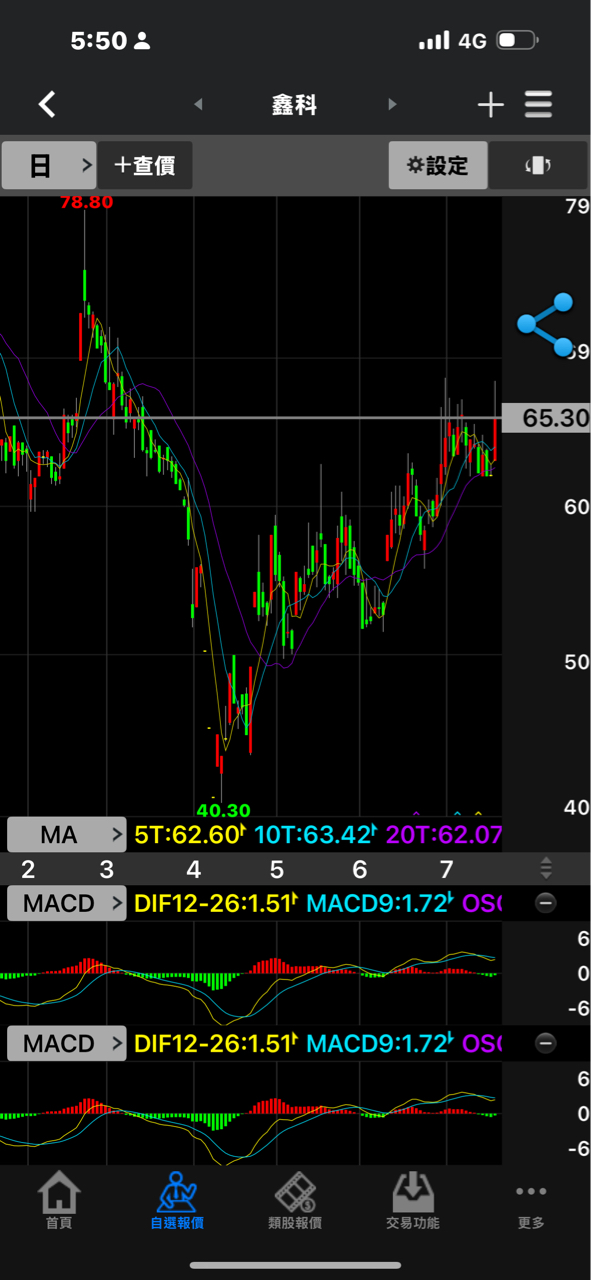Select the 自選報價 watchlist tab
The height and width of the screenshot is (1280, 591).
click(x=177, y=1200)
